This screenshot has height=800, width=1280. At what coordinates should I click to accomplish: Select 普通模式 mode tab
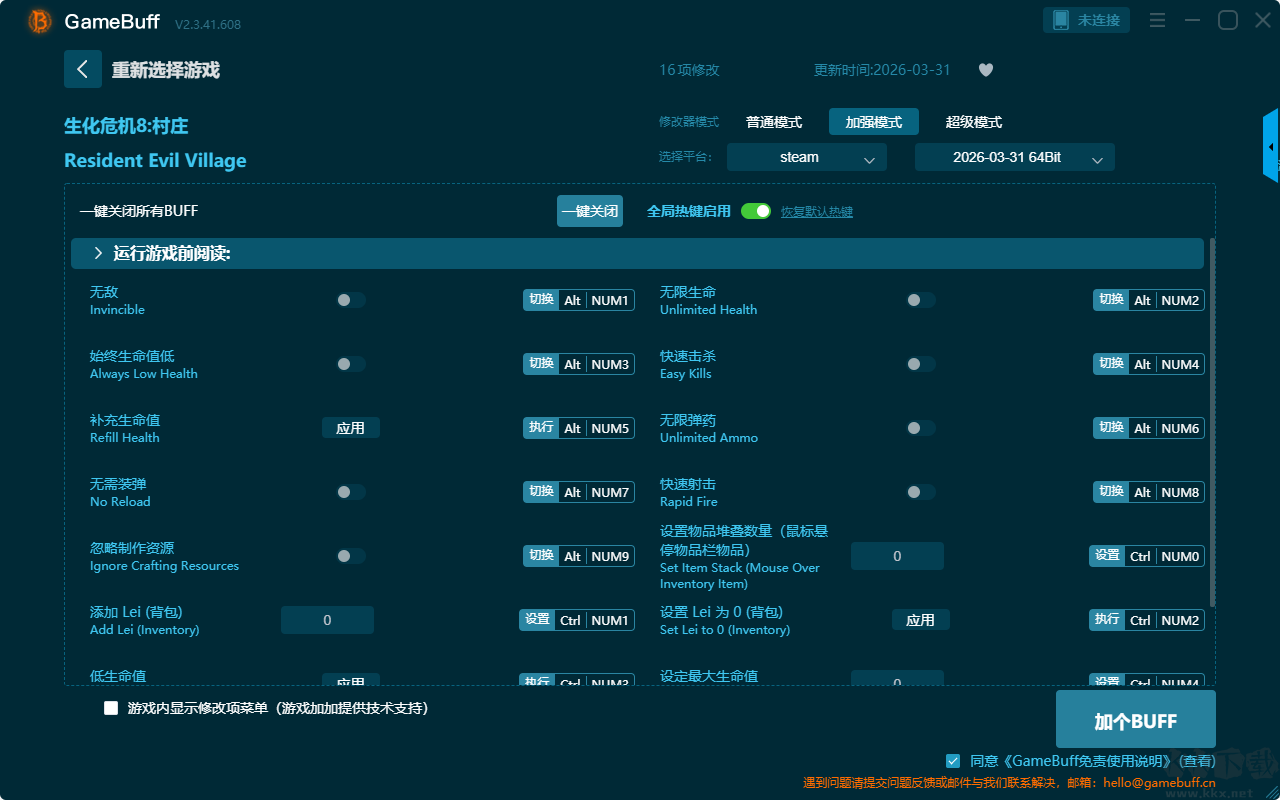tap(774, 122)
